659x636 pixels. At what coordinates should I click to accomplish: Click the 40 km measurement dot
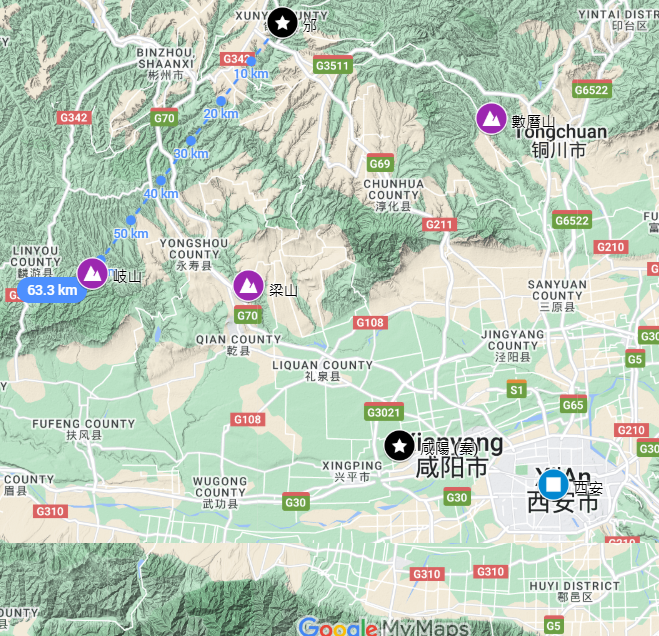161,181
